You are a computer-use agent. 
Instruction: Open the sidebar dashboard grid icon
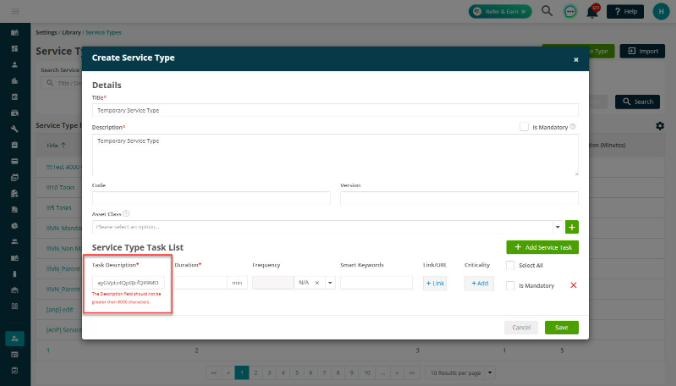(15, 49)
